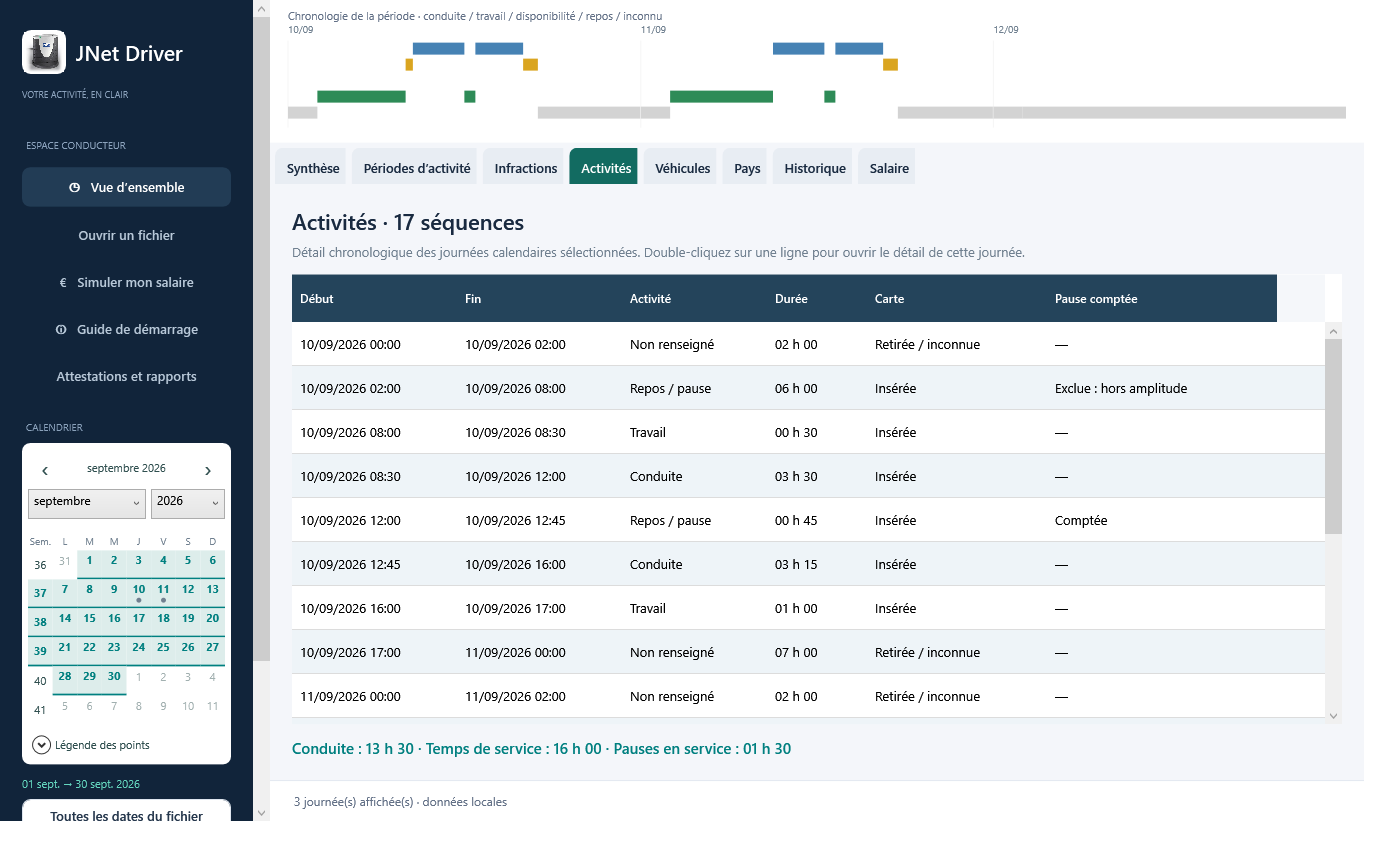This screenshot has height=860, width=1380.
Task: Click the euro icon beside Simuler mon salaire
Action: tap(63, 283)
